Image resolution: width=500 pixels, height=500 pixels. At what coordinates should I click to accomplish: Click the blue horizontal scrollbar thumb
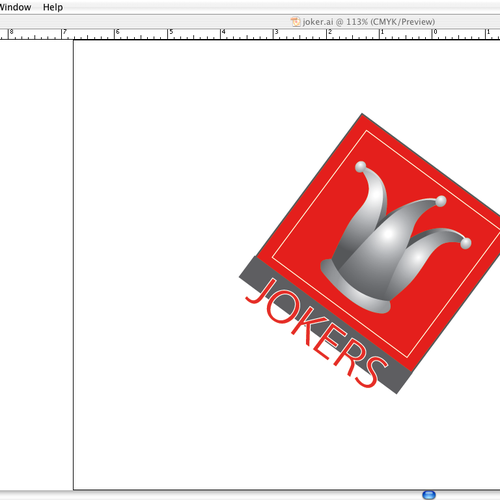429,495
